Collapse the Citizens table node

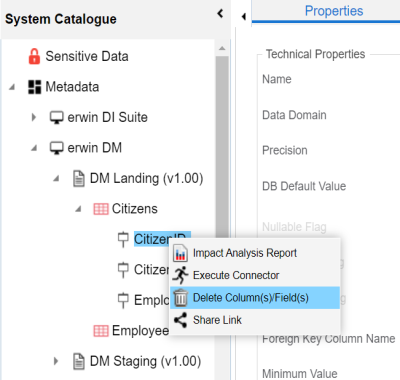[78, 209]
